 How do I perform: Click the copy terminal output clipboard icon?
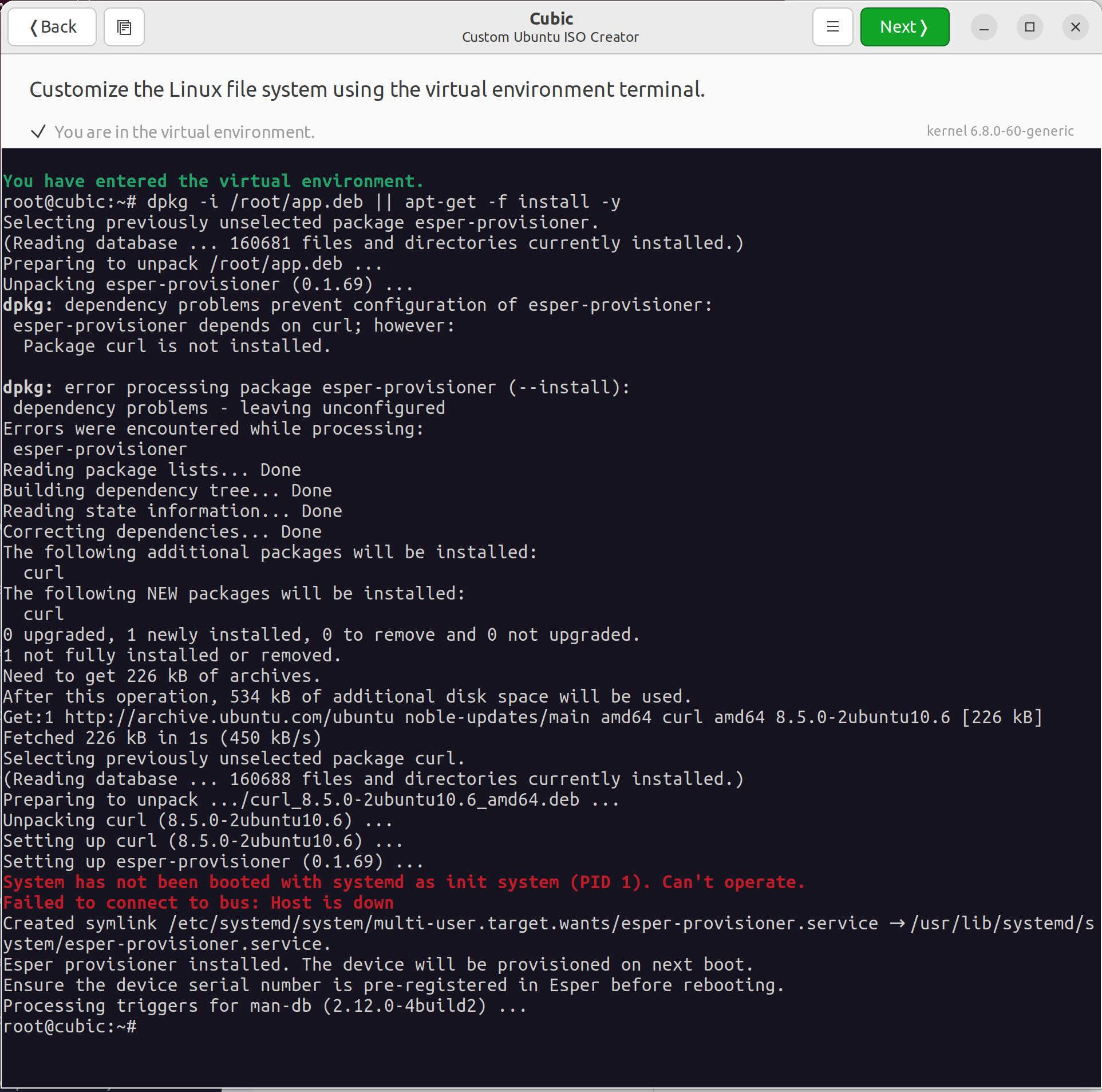[124, 27]
